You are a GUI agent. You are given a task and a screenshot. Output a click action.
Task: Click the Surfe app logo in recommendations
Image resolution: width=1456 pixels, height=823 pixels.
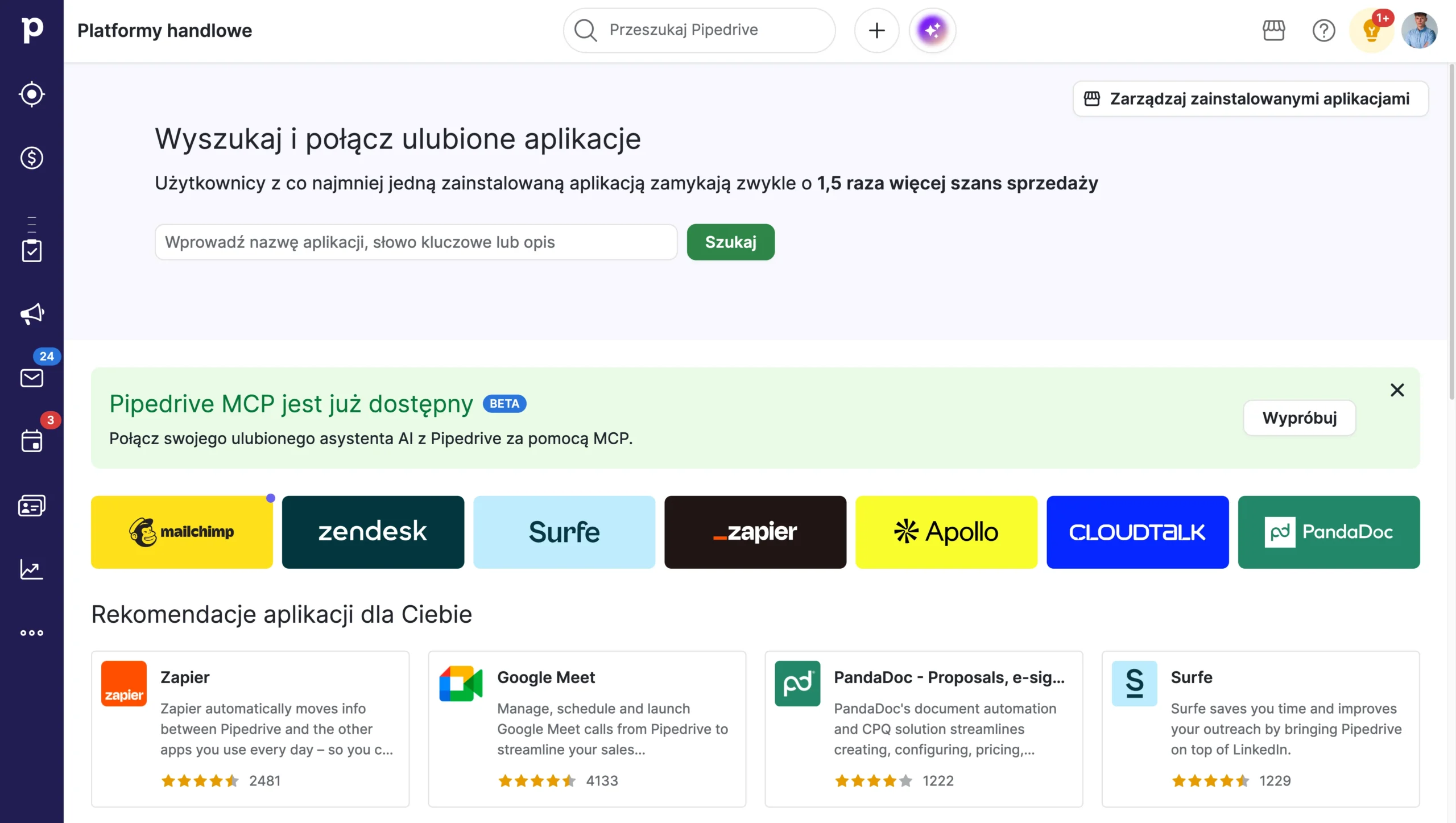coord(1134,683)
